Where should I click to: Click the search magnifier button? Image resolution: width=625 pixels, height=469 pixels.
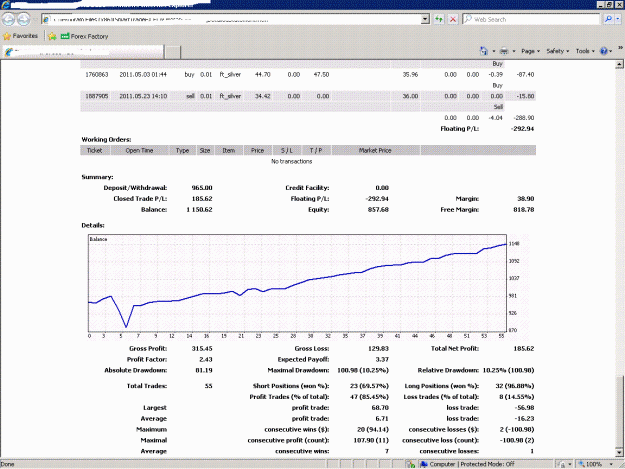tap(608, 19)
